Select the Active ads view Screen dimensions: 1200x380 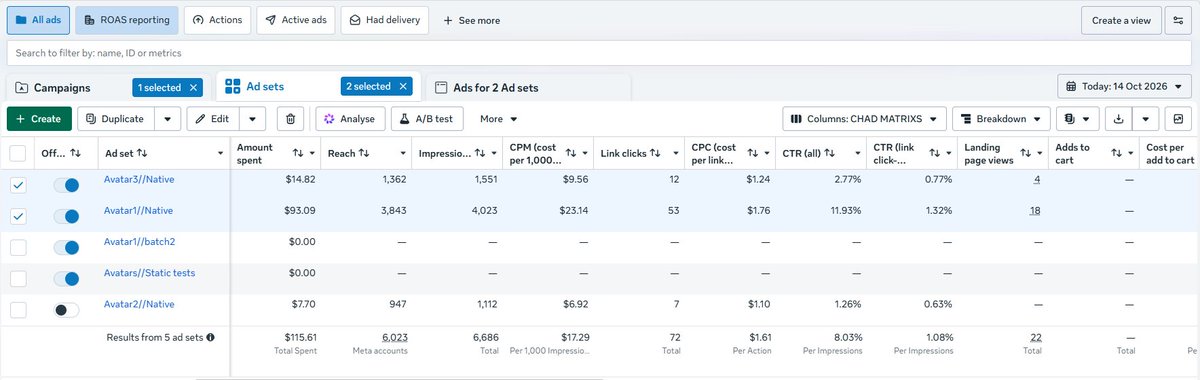click(295, 20)
